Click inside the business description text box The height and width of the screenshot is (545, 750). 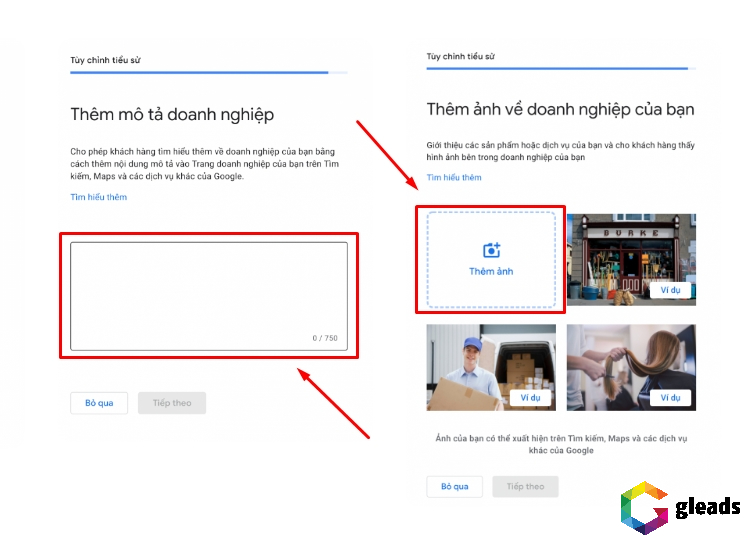coord(208,290)
